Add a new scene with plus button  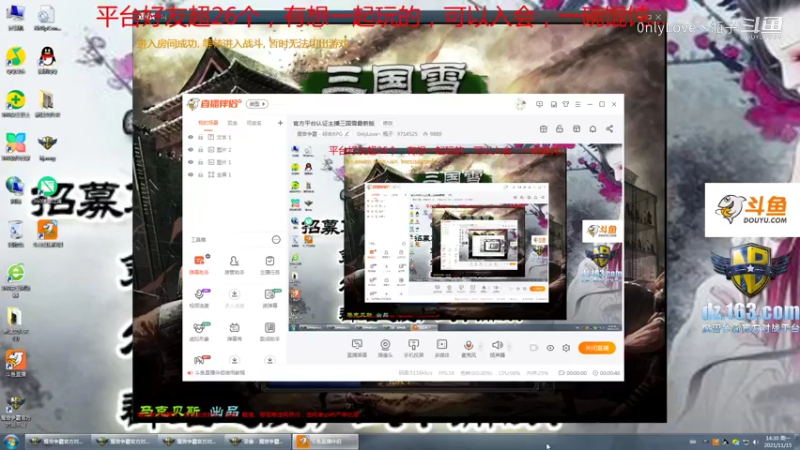pos(280,123)
